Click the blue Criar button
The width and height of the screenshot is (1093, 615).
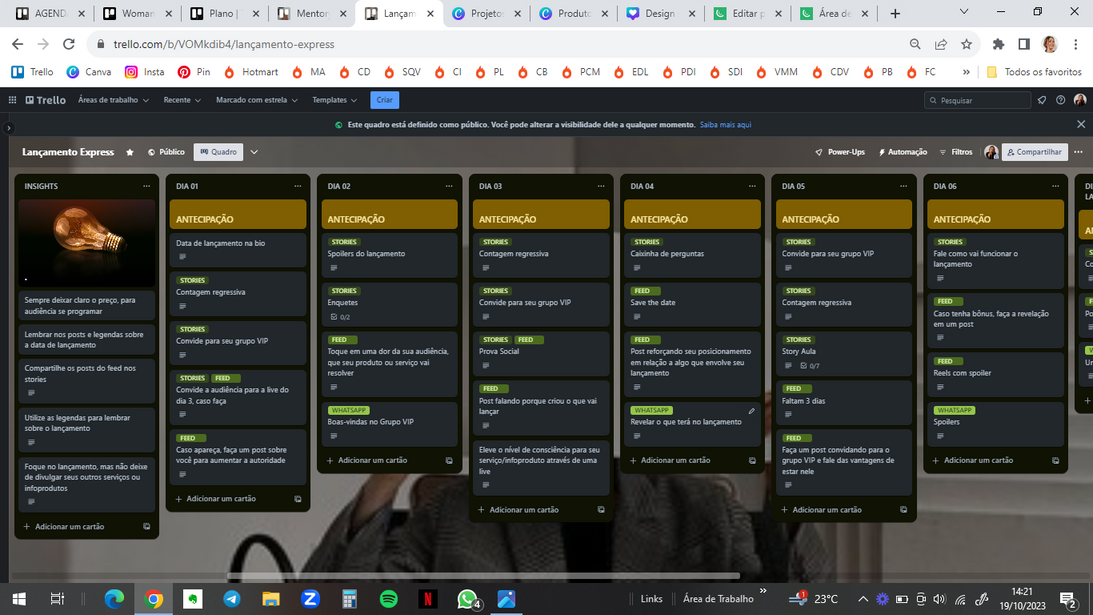tap(385, 100)
